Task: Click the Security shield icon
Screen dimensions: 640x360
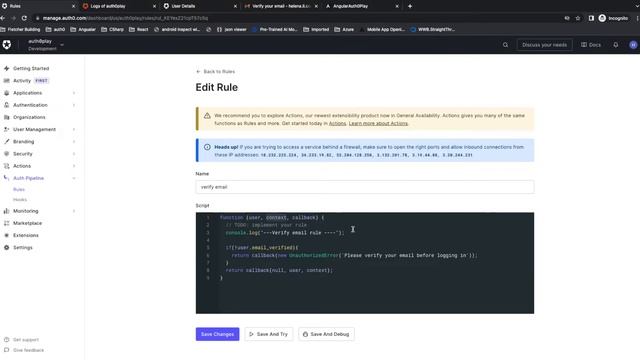Action: point(7,154)
